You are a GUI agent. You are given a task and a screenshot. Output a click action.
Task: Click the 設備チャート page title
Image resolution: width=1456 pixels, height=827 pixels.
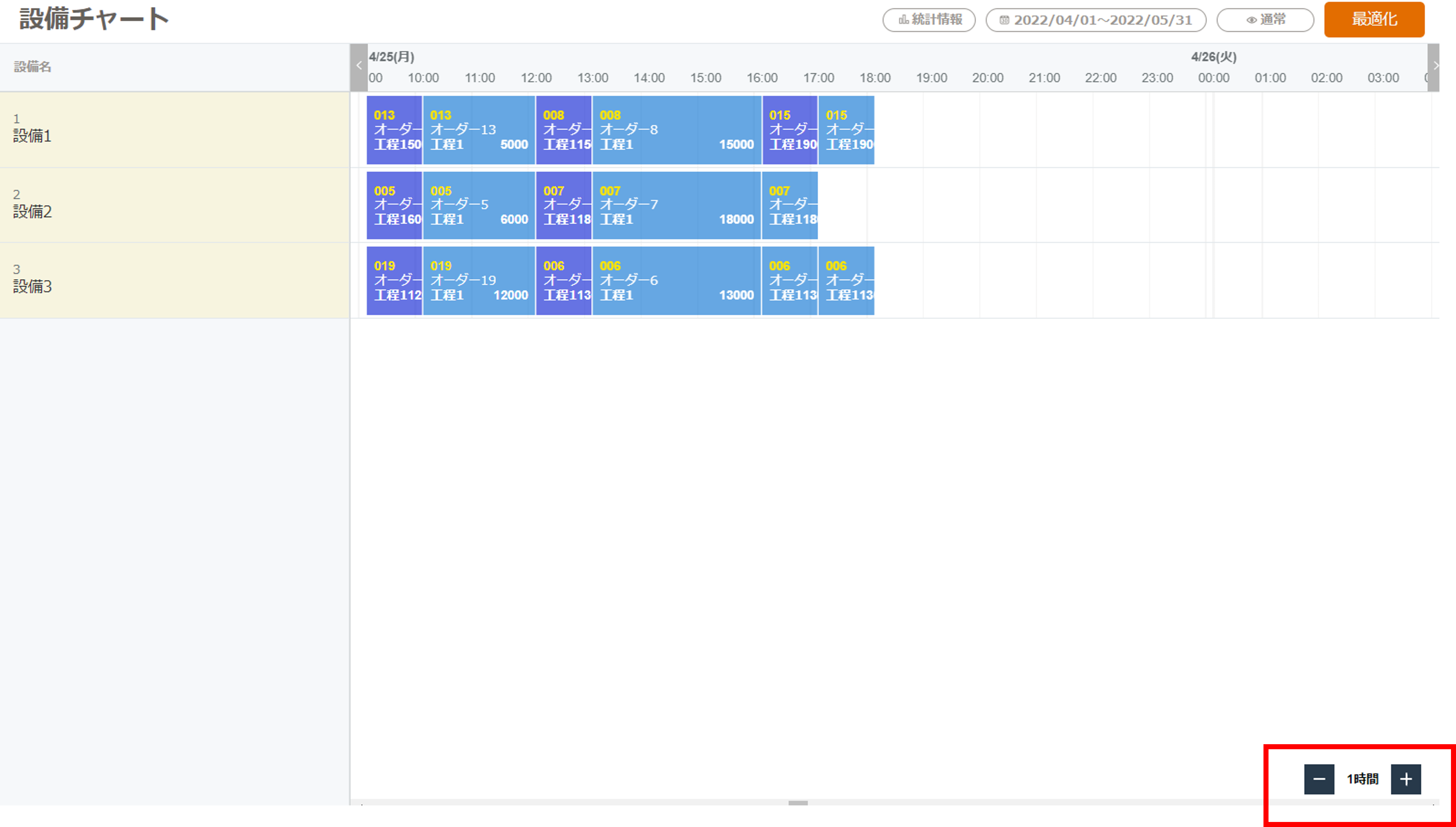[94, 19]
